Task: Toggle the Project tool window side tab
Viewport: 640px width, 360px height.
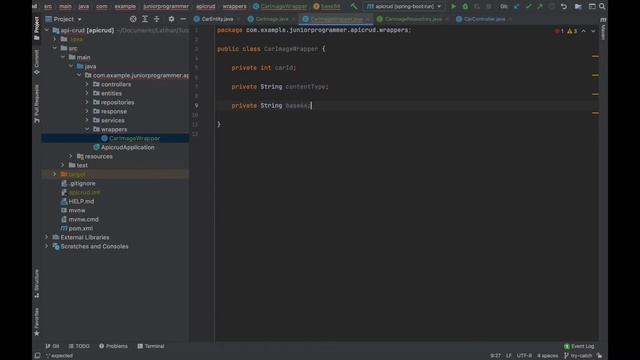Action: [37, 28]
